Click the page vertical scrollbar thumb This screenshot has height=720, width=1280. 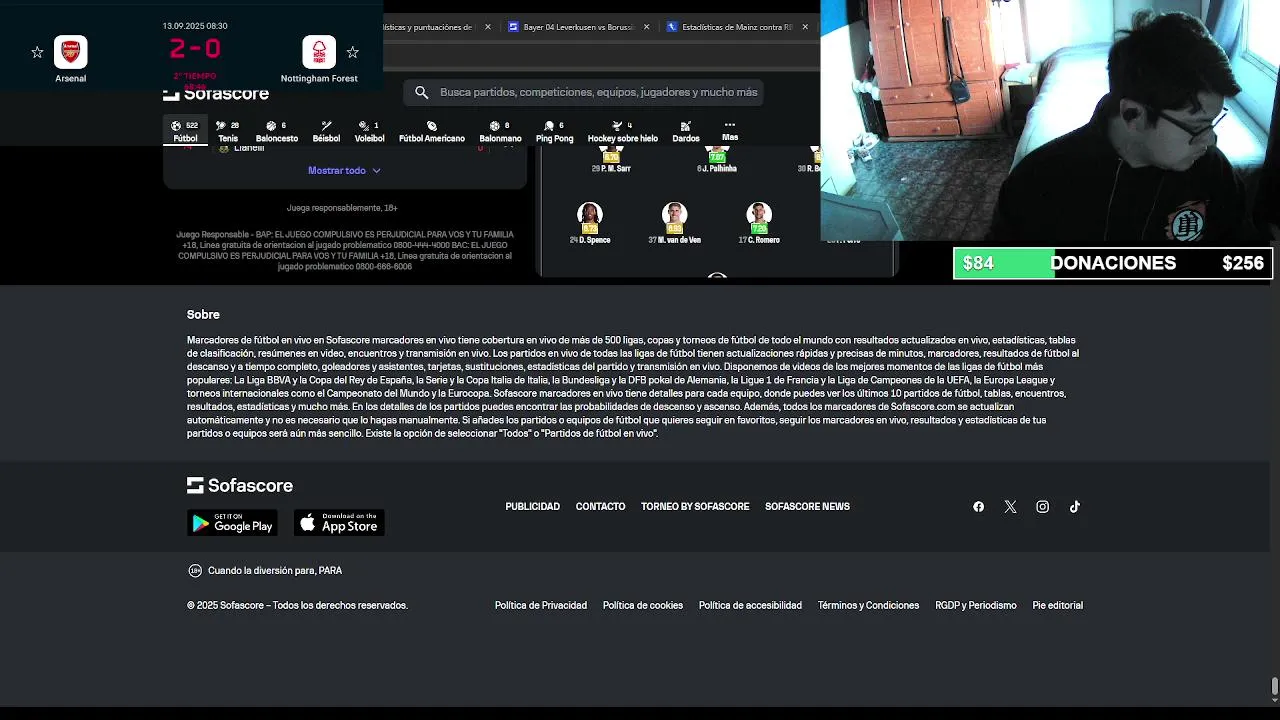[x=1274, y=687]
